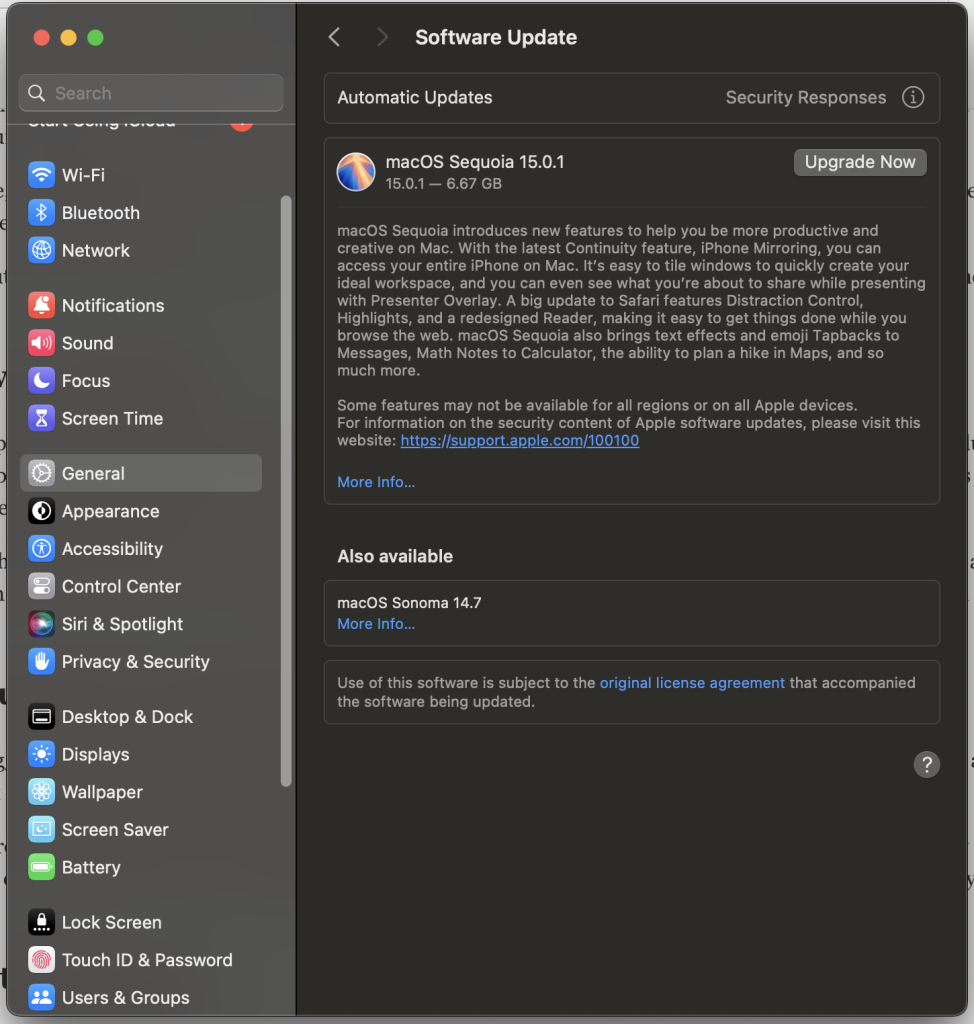Open the Displays sun icon

[x=41, y=754]
